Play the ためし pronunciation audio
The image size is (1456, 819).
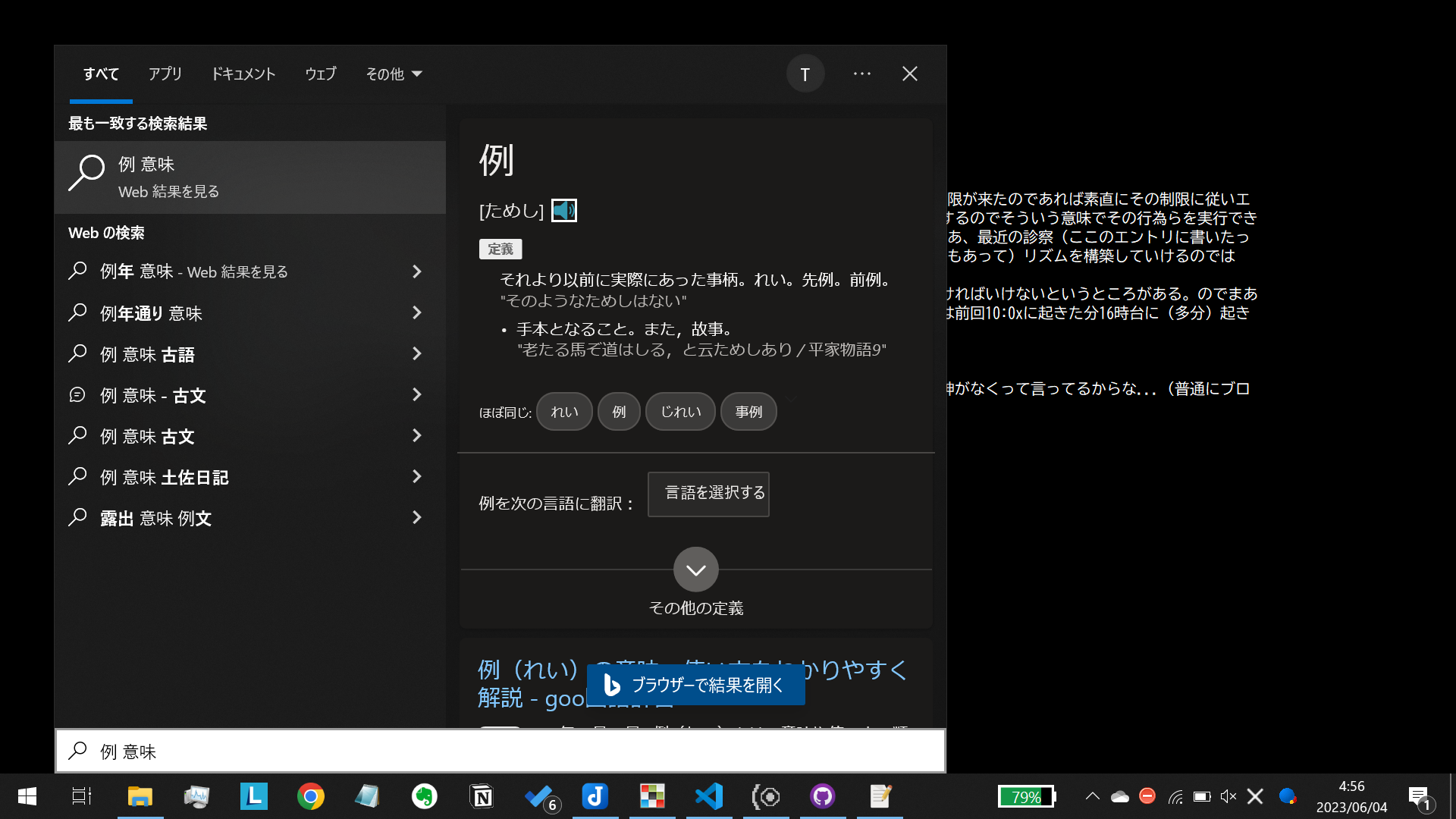pyautogui.click(x=563, y=210)
